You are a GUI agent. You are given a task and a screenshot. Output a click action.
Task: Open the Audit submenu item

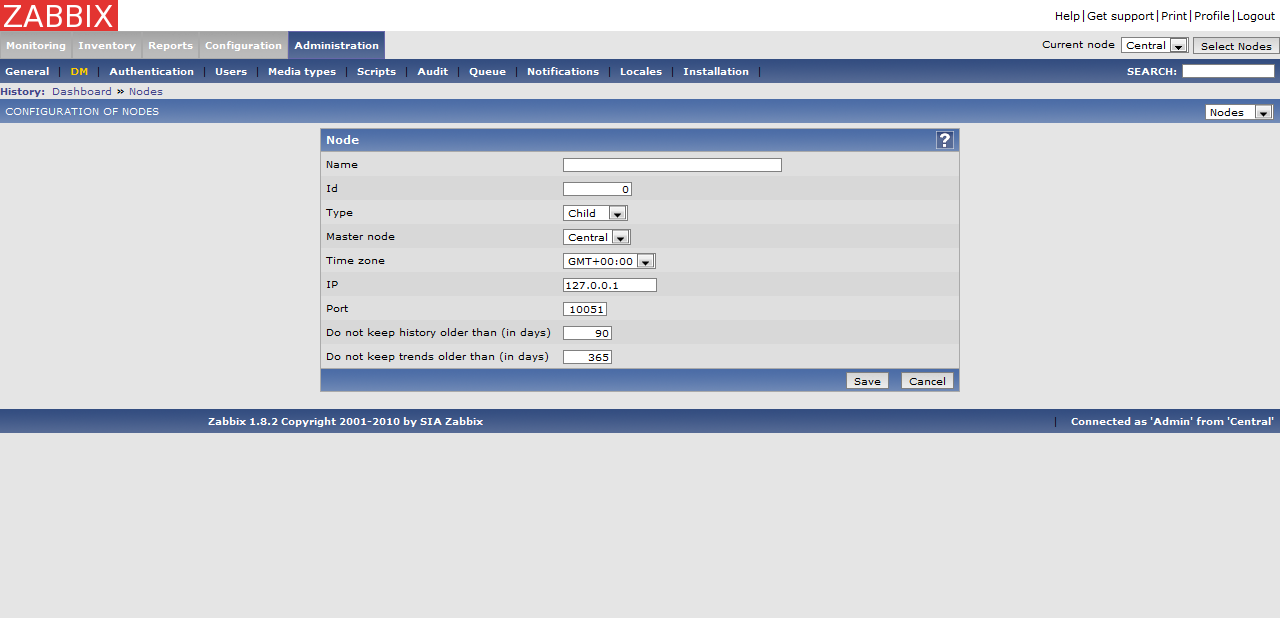(x=432, y=72)
